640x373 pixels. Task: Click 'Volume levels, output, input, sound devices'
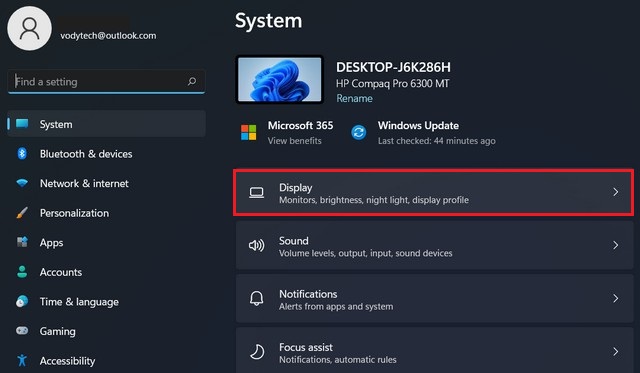pos(365,253)
